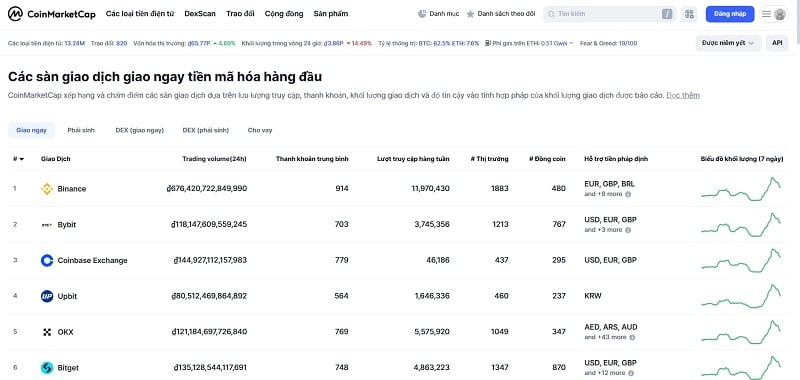
Task: Expand the ETH gas fee dropdown arrow
Action: 571,43
